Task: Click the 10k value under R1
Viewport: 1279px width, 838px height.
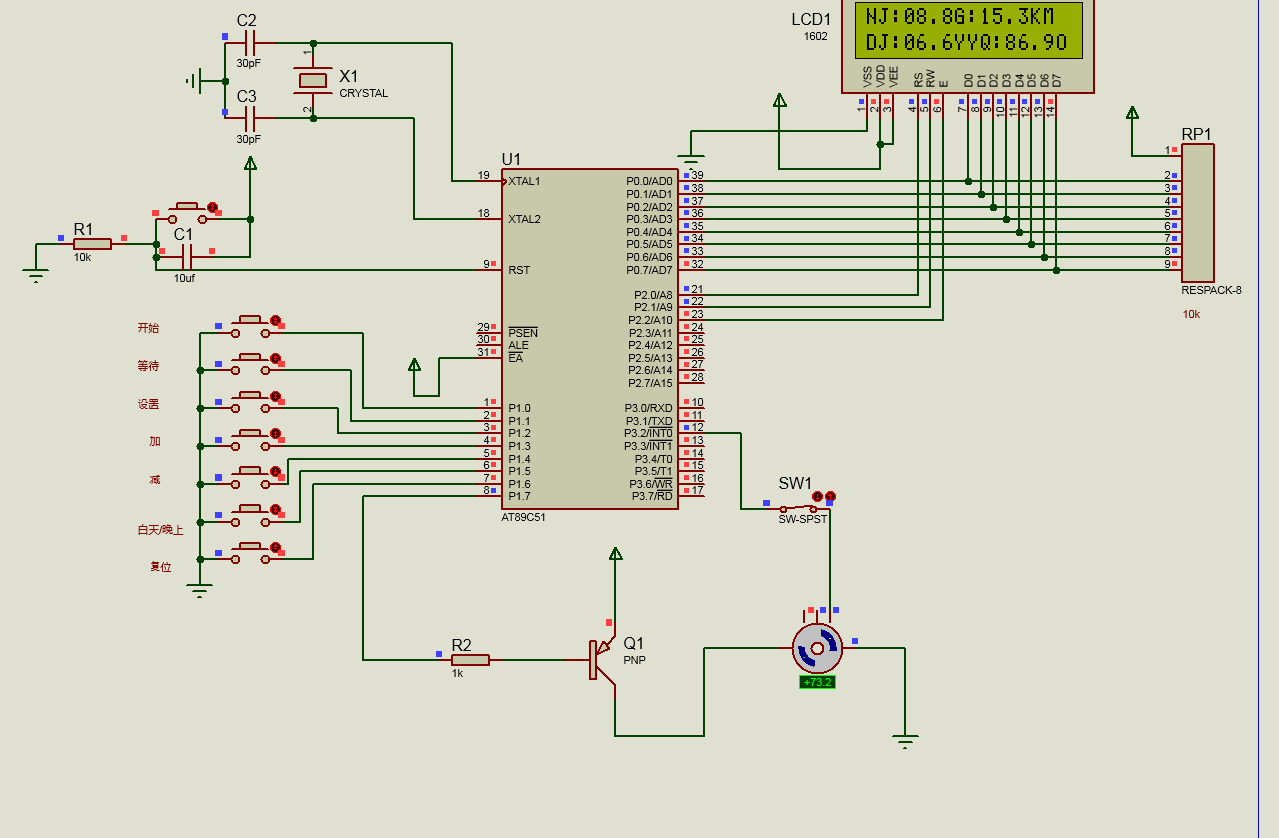Action: coord(82,257)
